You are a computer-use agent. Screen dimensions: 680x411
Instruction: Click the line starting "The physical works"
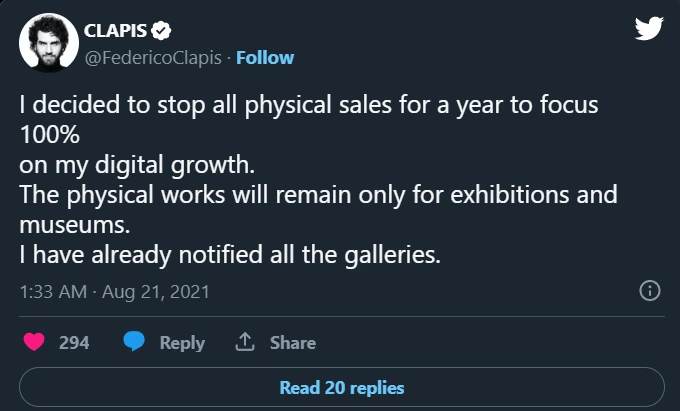318,193
